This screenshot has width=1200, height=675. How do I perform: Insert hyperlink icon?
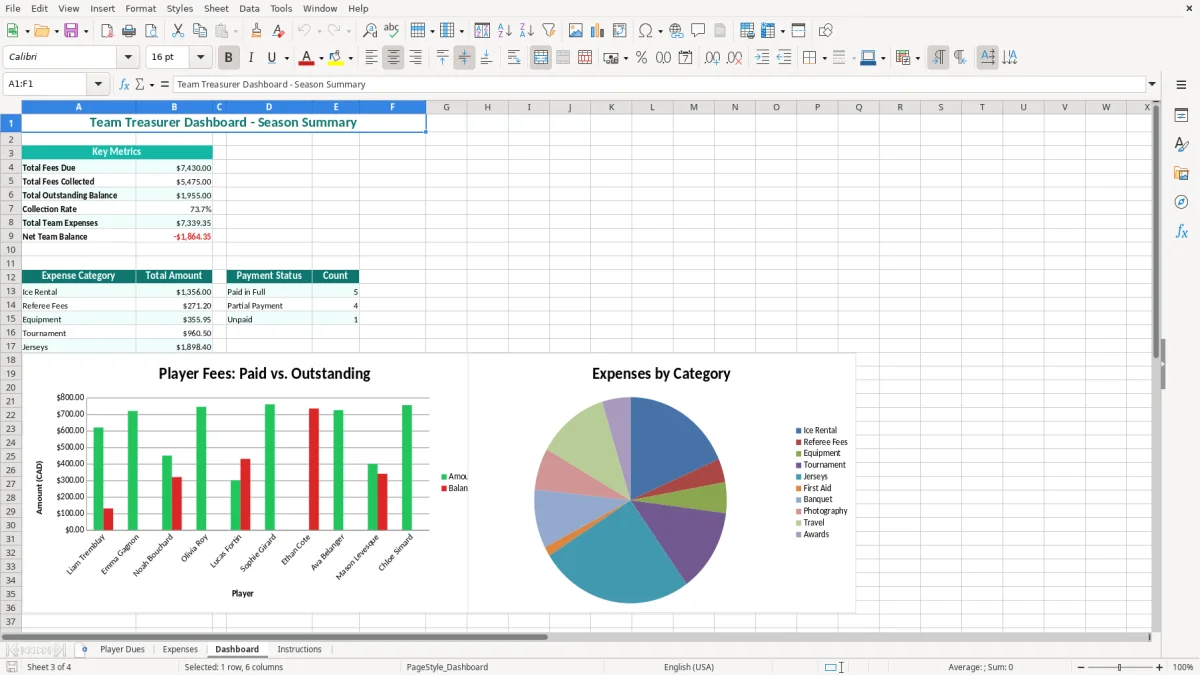[x=676, y=31]
